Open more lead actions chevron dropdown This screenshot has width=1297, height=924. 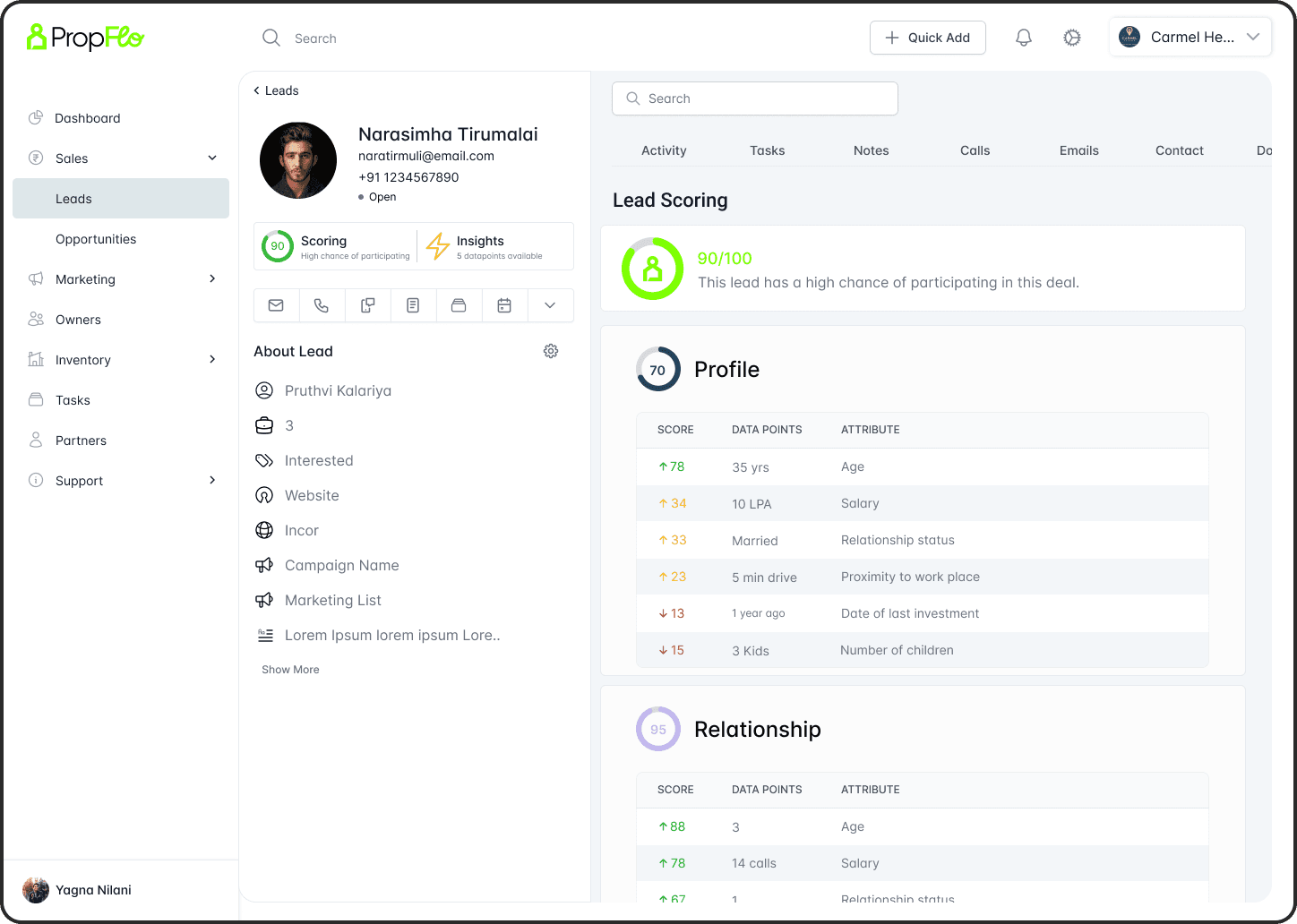(x=550, y=305)
